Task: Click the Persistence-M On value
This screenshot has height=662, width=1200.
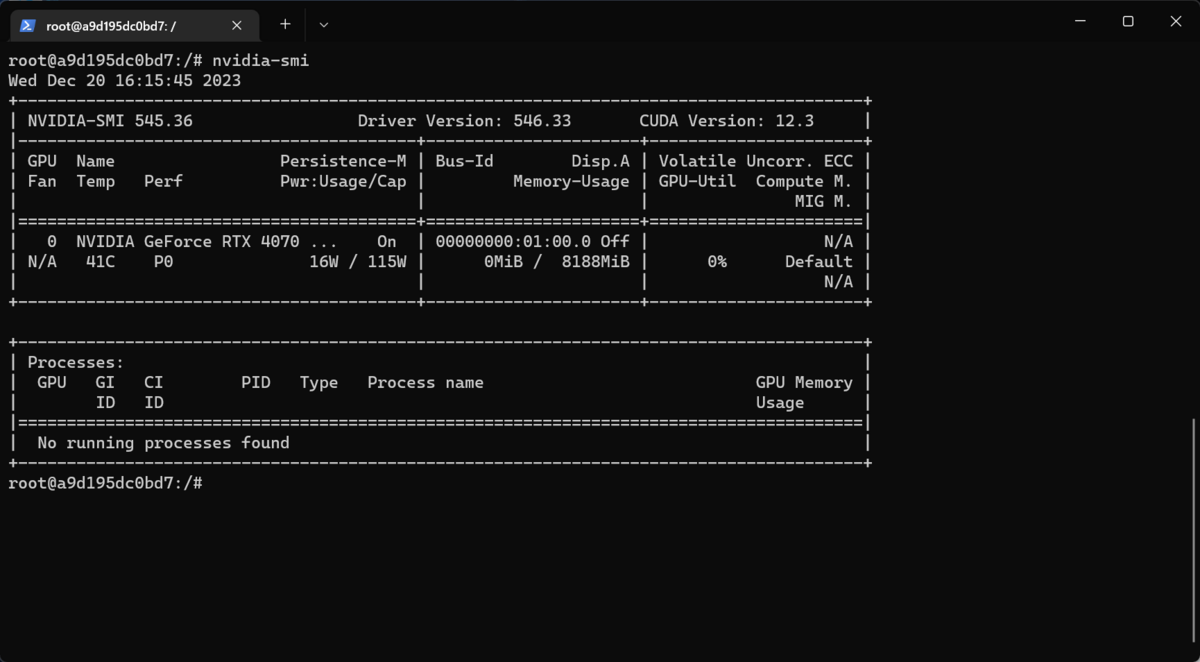Action: [x=386, y=241]
